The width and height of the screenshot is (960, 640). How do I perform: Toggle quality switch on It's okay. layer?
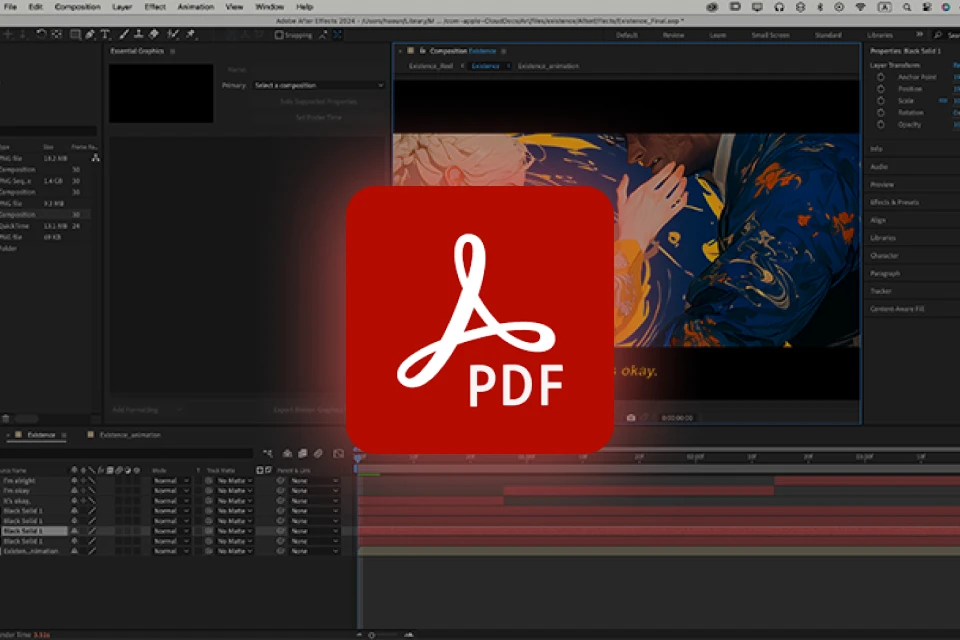[91, 501]
